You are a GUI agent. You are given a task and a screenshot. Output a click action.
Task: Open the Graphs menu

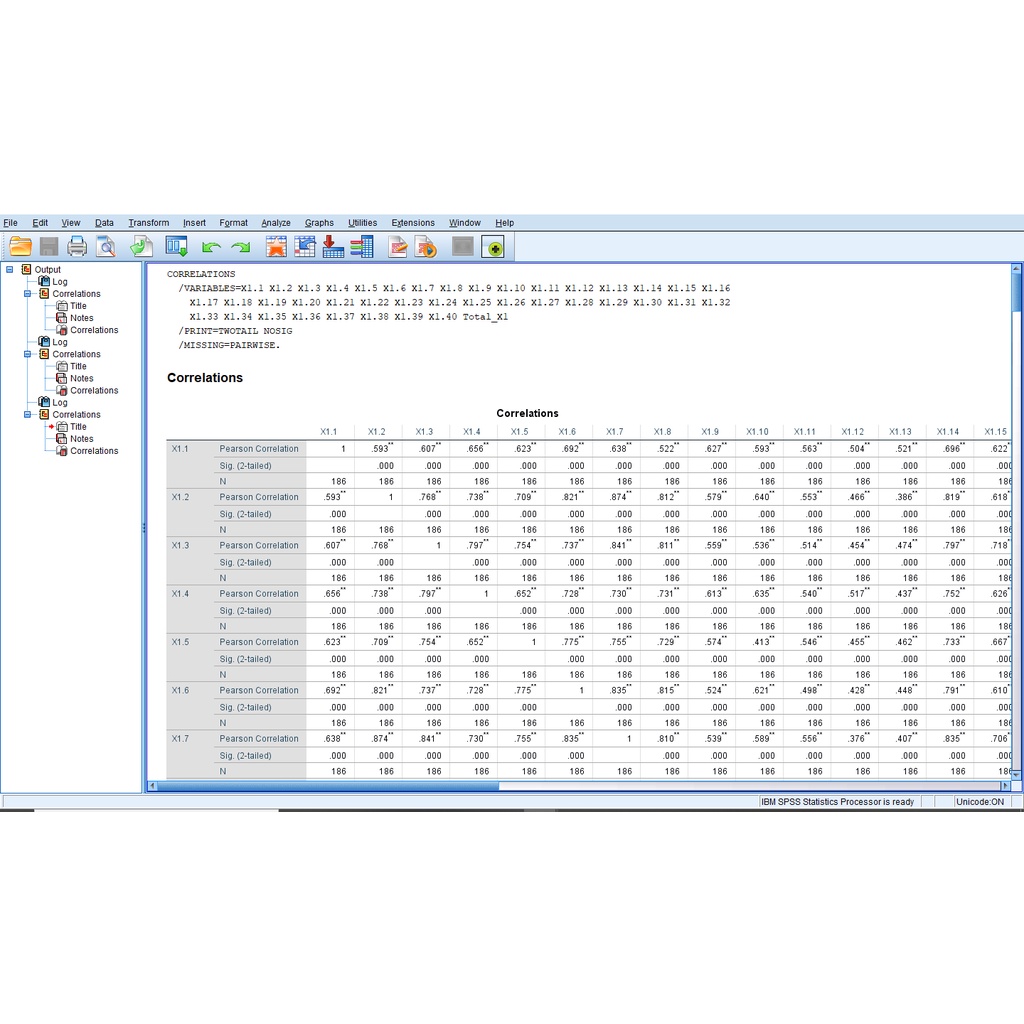tap(319, 223)
